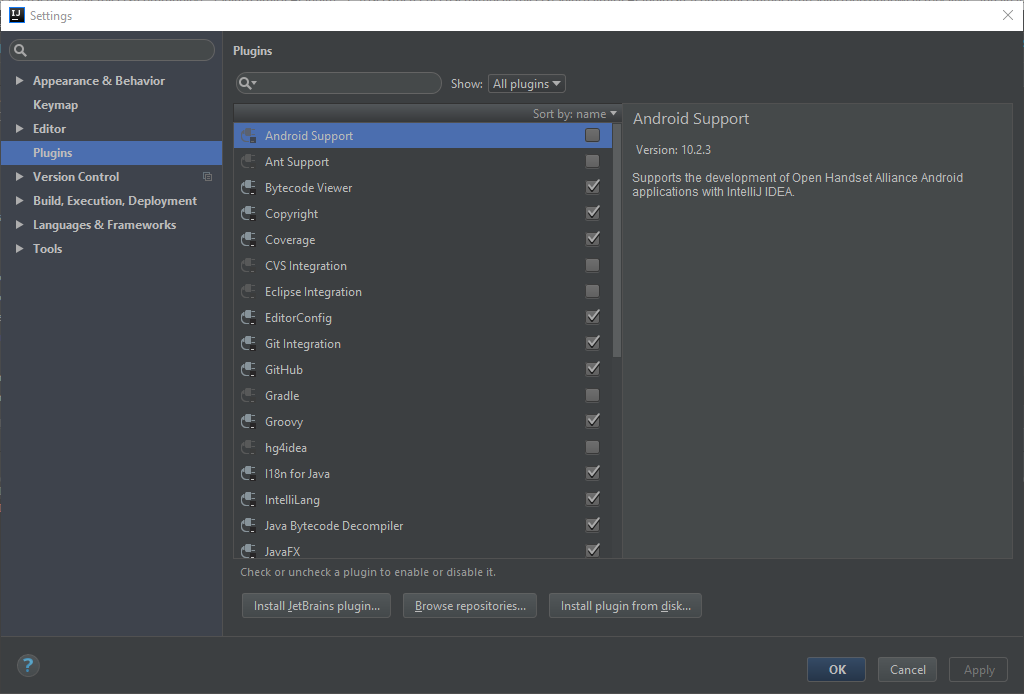1024x694 pixels.
Task: Click the I18n for Java plugin icon
Action: pos(248,473)
